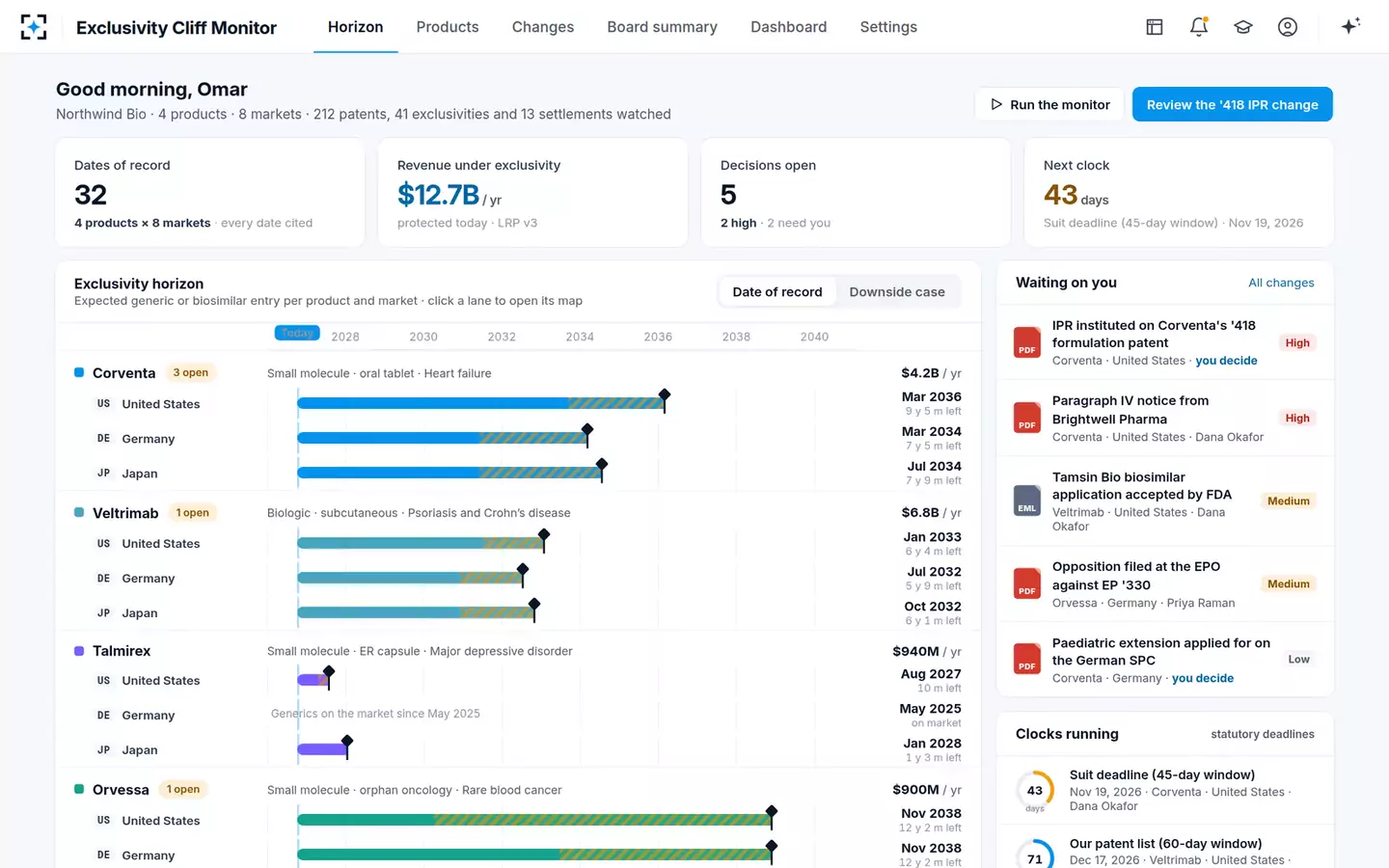Open the All changes link
1389x868 pixels.
1281,283
